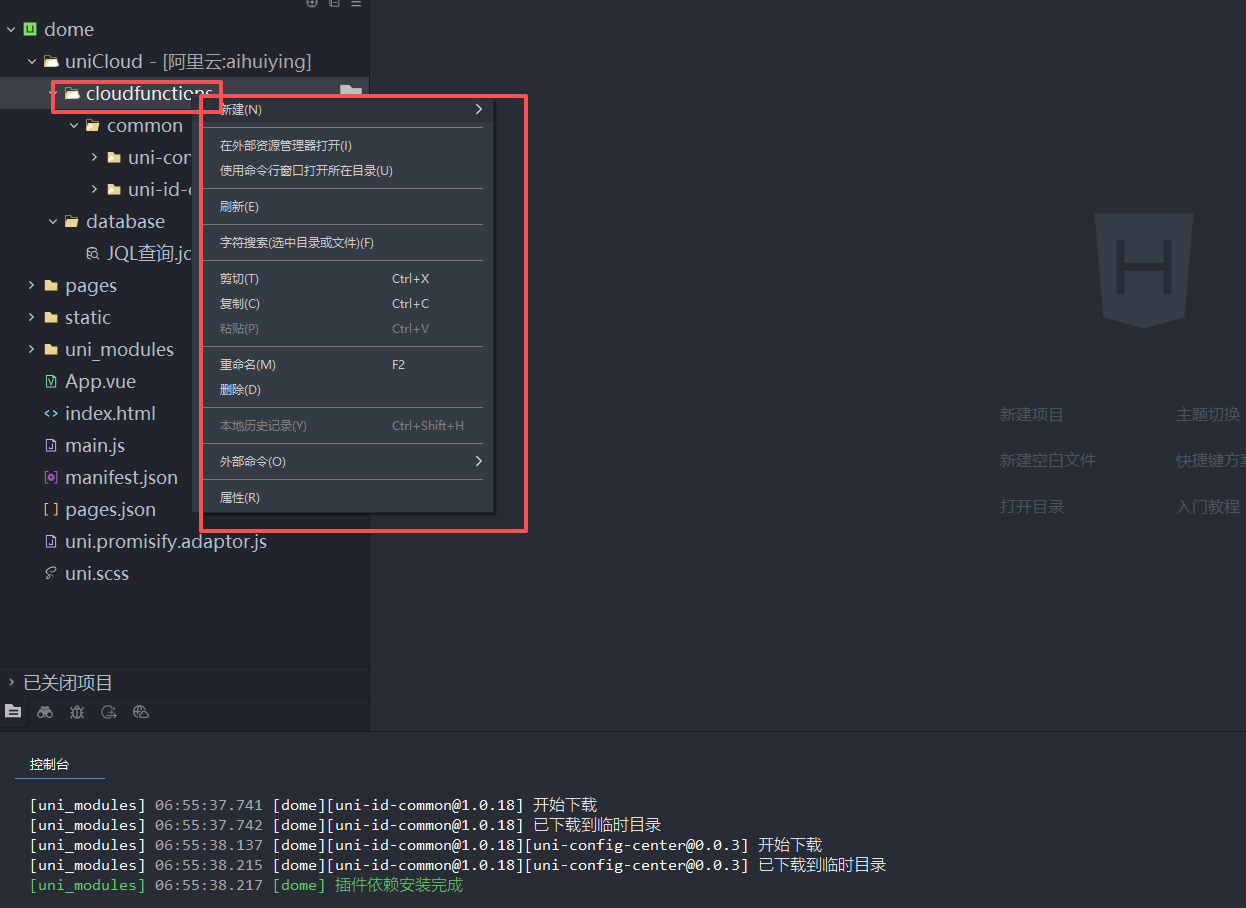Collapse the dome project tree
The height and width of the screenshot is (908, 1246).
11,29
